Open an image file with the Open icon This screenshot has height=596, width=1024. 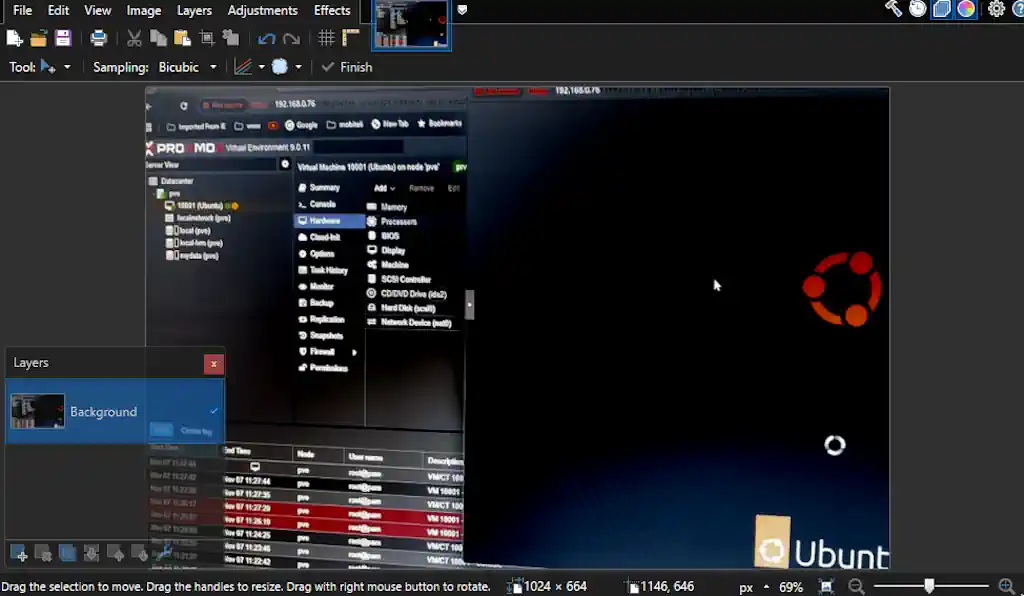click(39, 39)
